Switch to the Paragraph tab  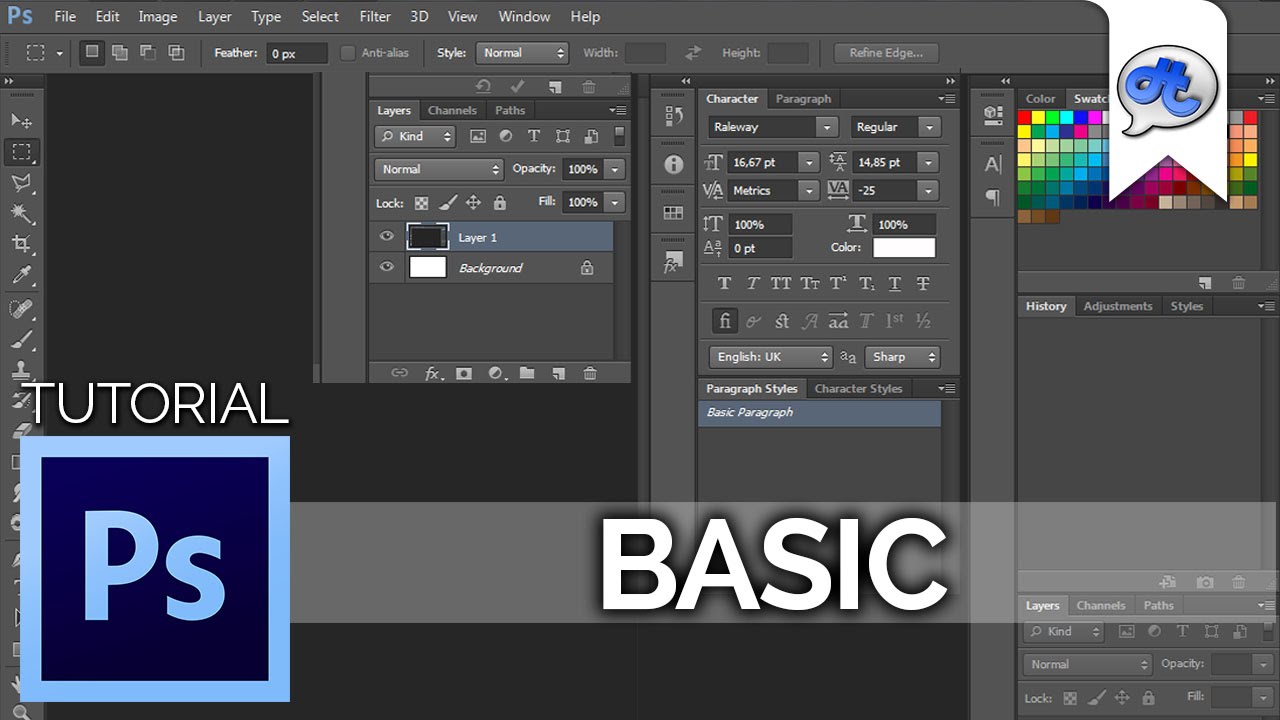point(803,99)
